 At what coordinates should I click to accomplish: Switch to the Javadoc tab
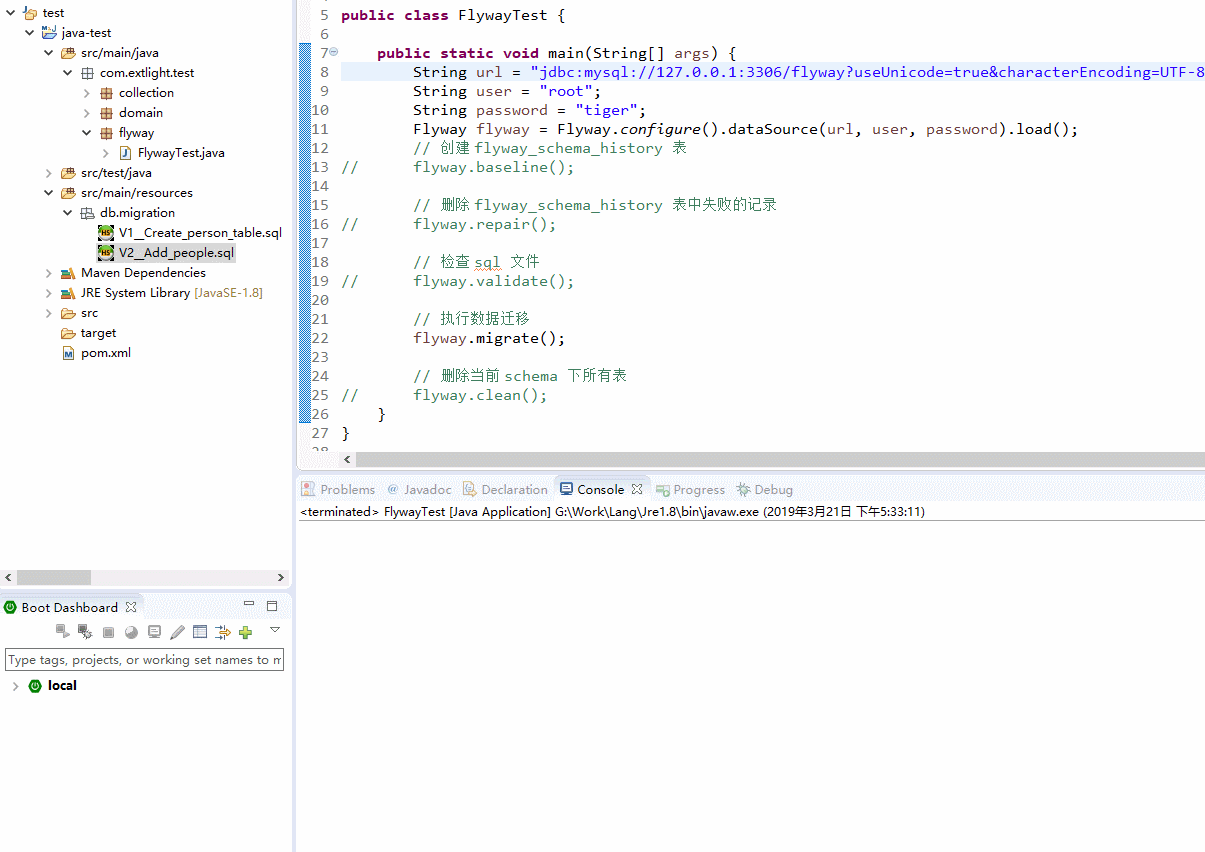(419, 489)
